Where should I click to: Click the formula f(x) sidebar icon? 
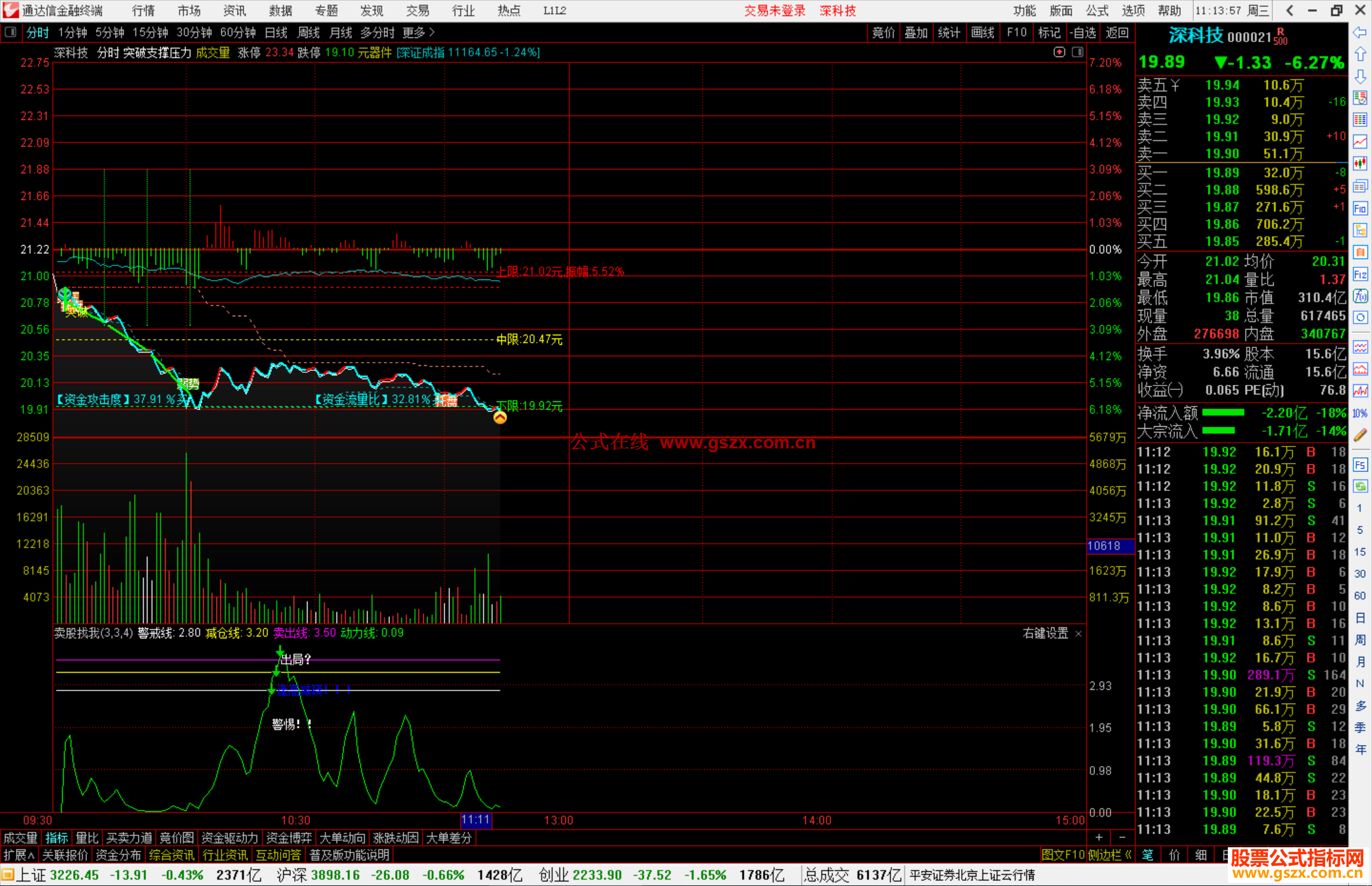pyautogui.click(x=1360, y=296)
